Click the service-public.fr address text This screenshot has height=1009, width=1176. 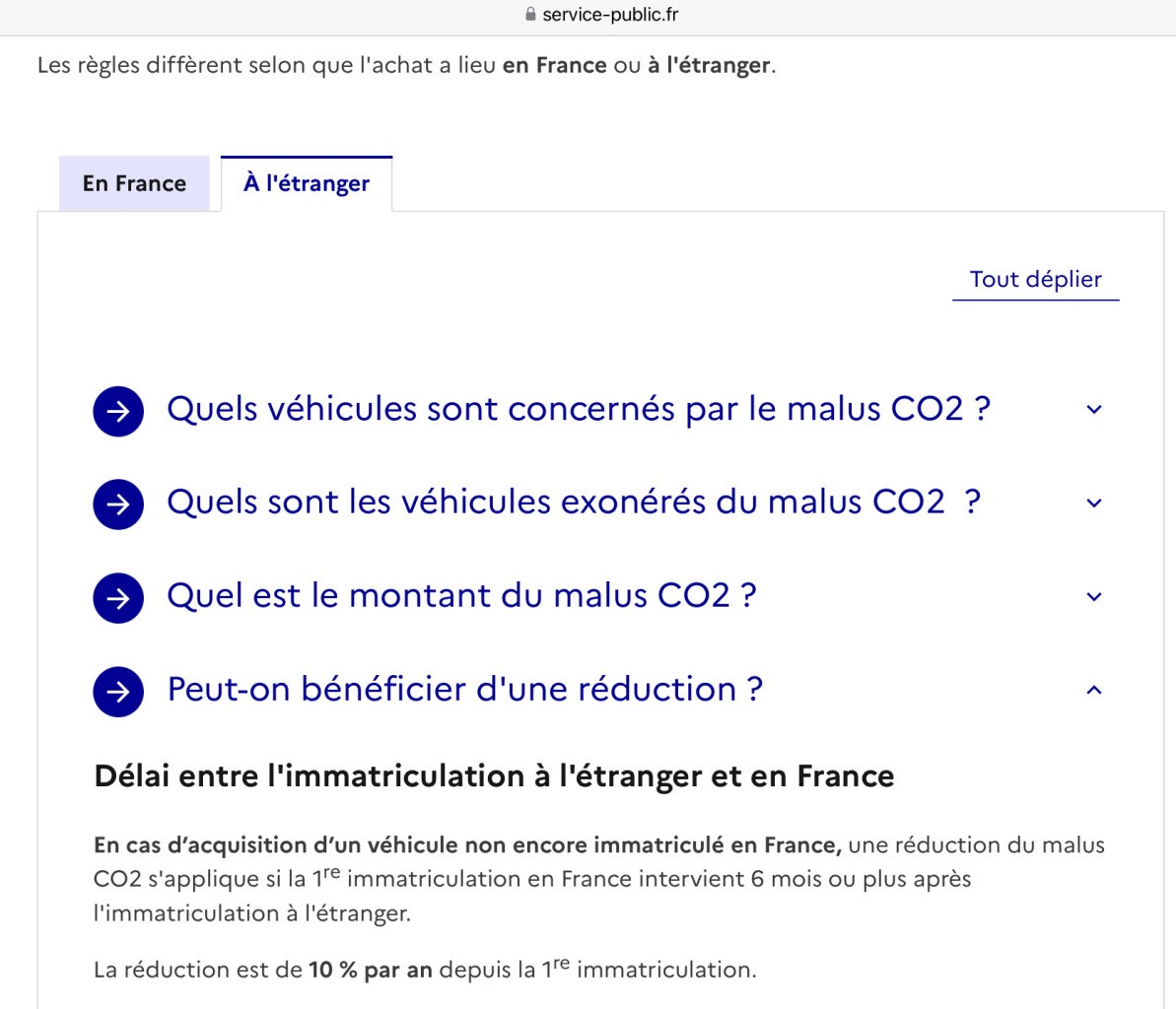[x=610, y=15]
